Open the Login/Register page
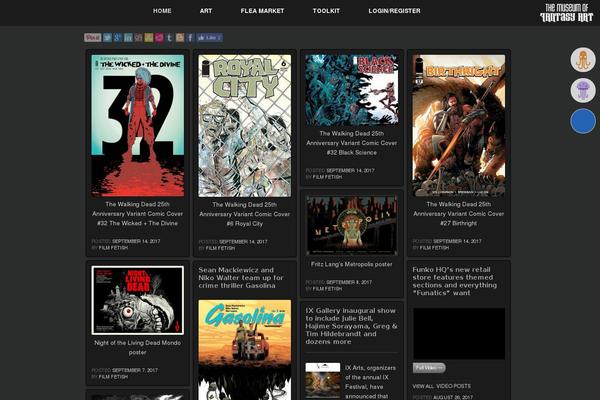Viewport: 600px width, 400px height. [395, 11]
